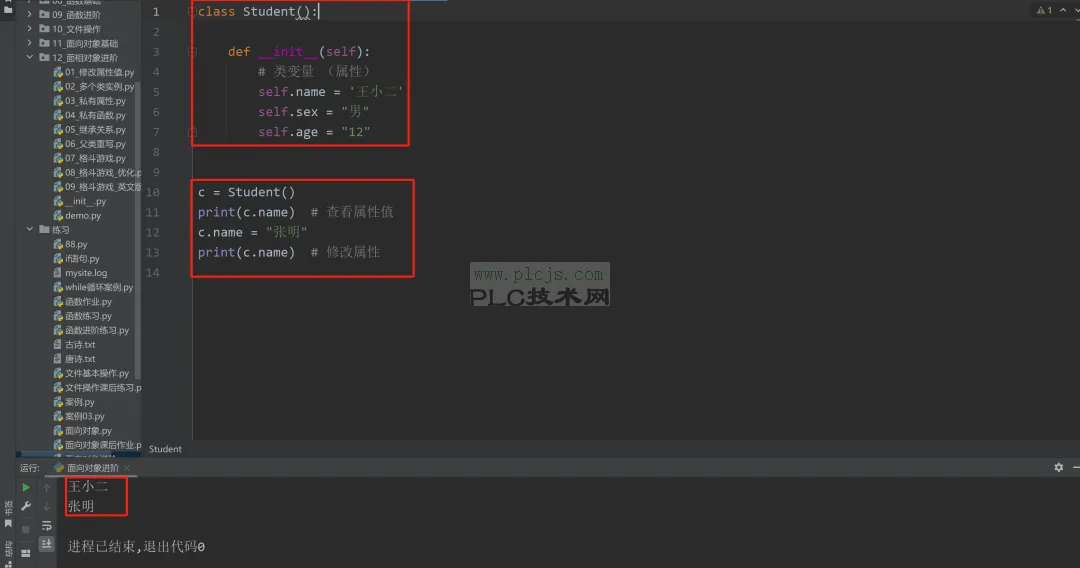Open 唐诗.txt file
Screen dimensions: 1080x568
pyautogui.click(x=74, y=359)
